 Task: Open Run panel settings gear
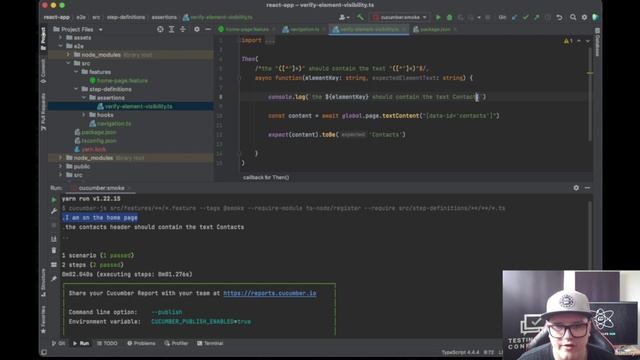click(x=576, y=188)
